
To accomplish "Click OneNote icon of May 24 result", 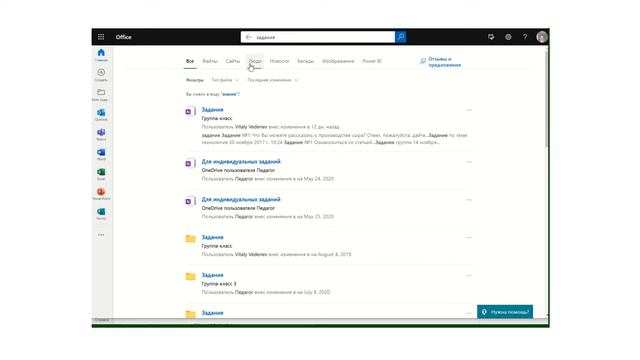I will click(190, 163).
